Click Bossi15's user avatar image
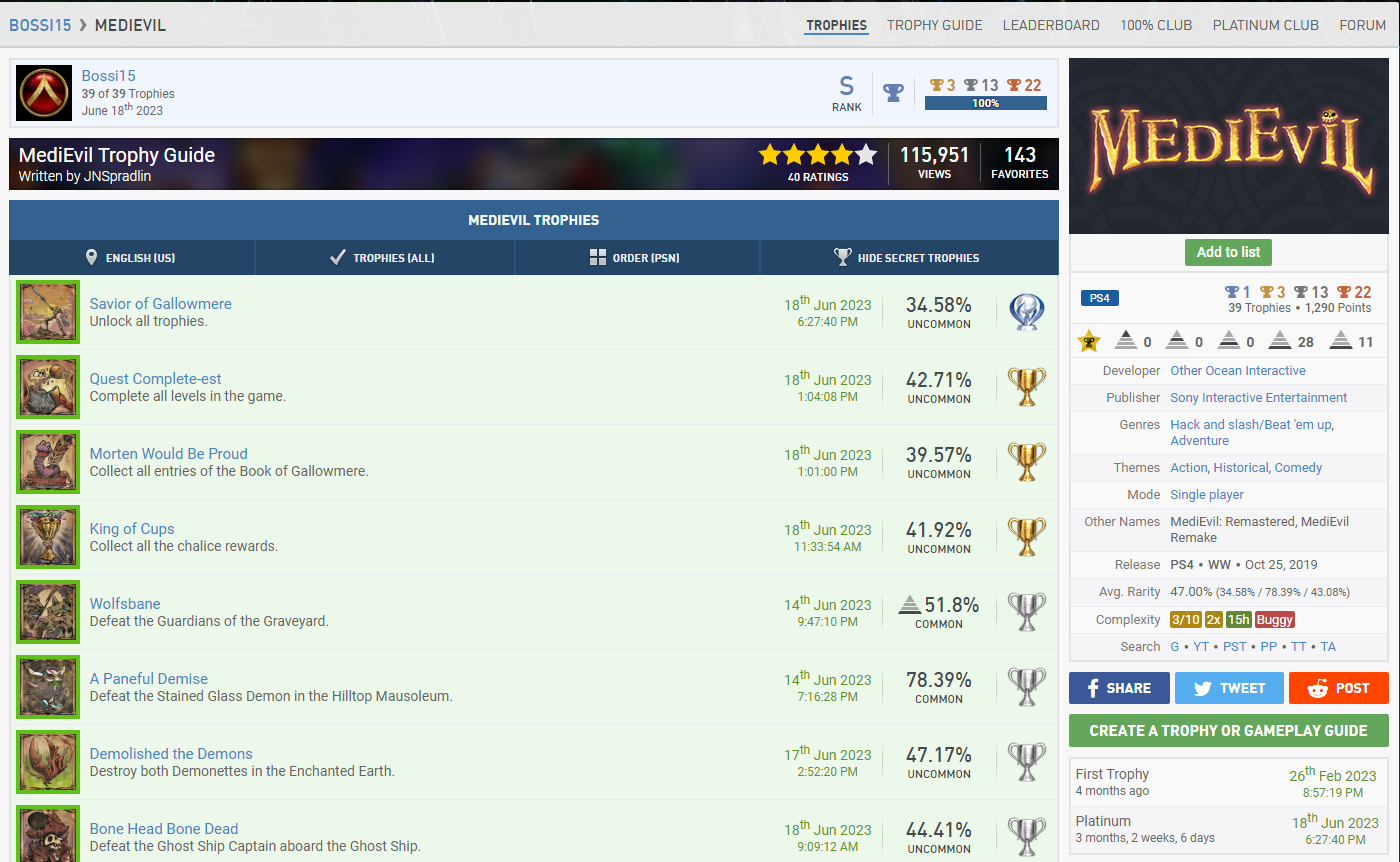 point(45,93)
